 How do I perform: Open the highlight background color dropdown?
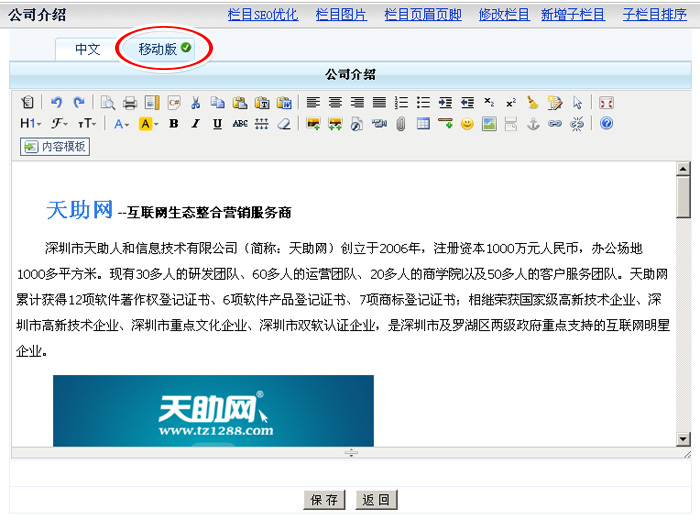(x=149, y=124)
